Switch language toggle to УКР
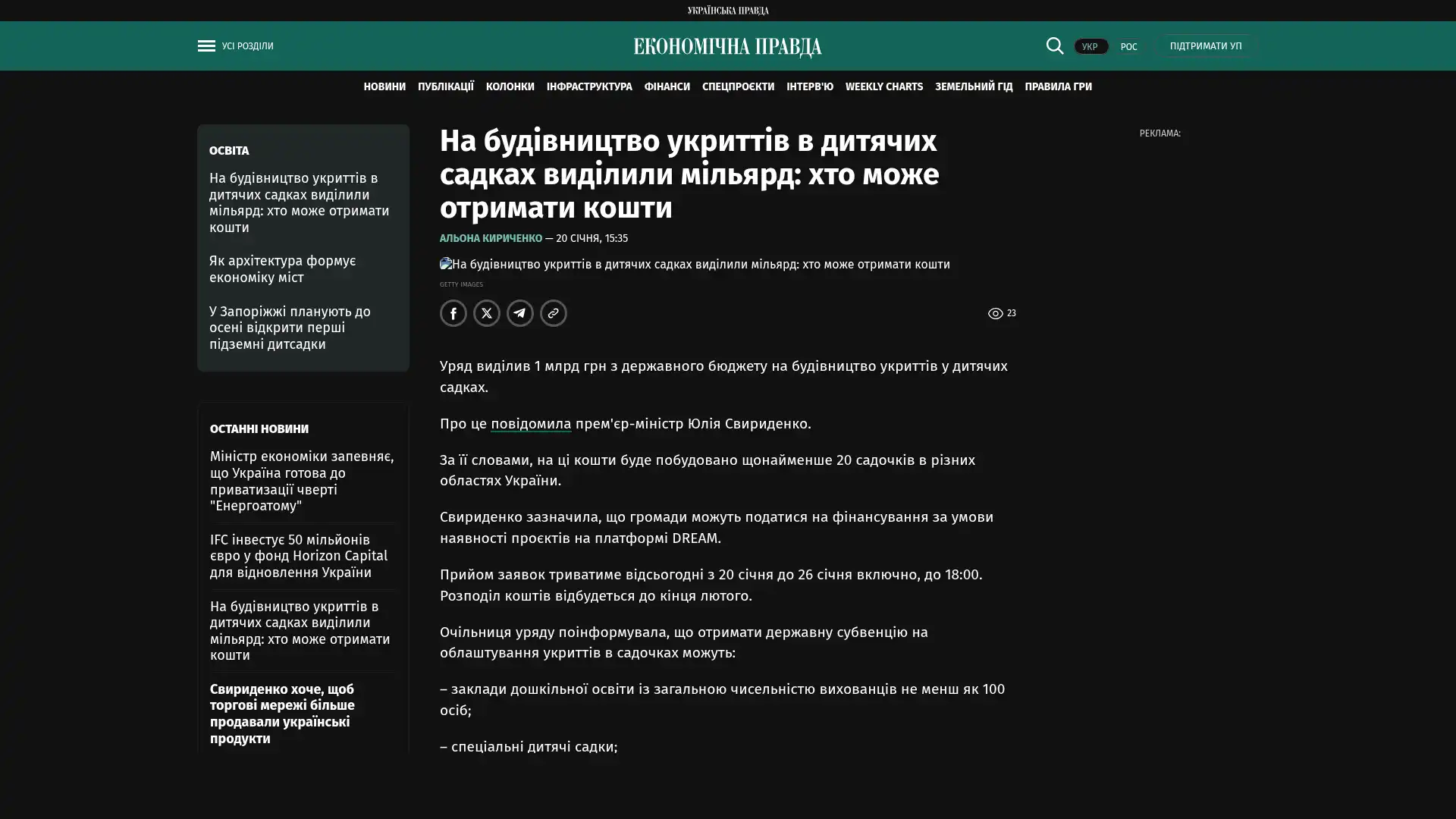This screenshot has height=819, width=1456. tap(1090, 46)
